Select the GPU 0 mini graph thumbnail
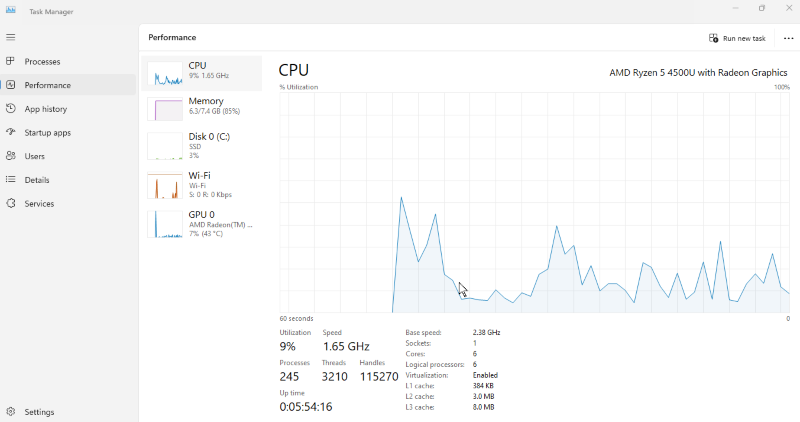This screenshot has height=422, width=800. (x=165, y=224)
